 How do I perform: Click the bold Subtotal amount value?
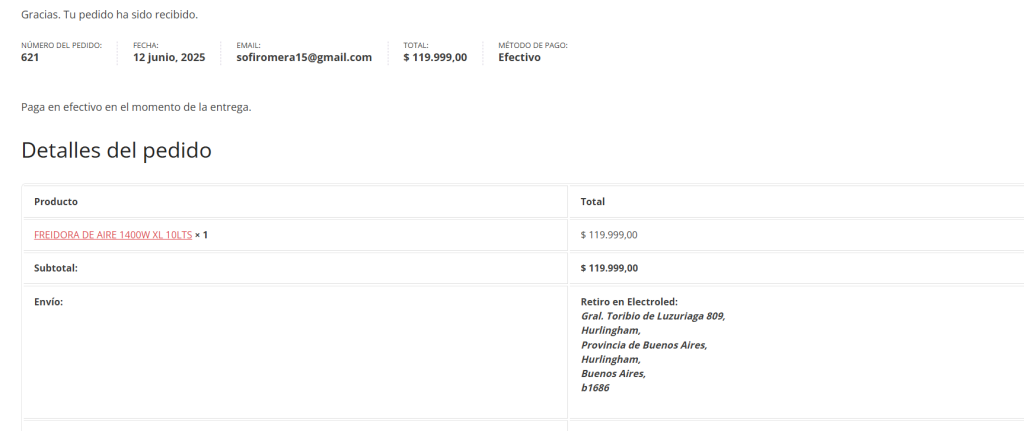pyautogui.click(x=609, y=268)
